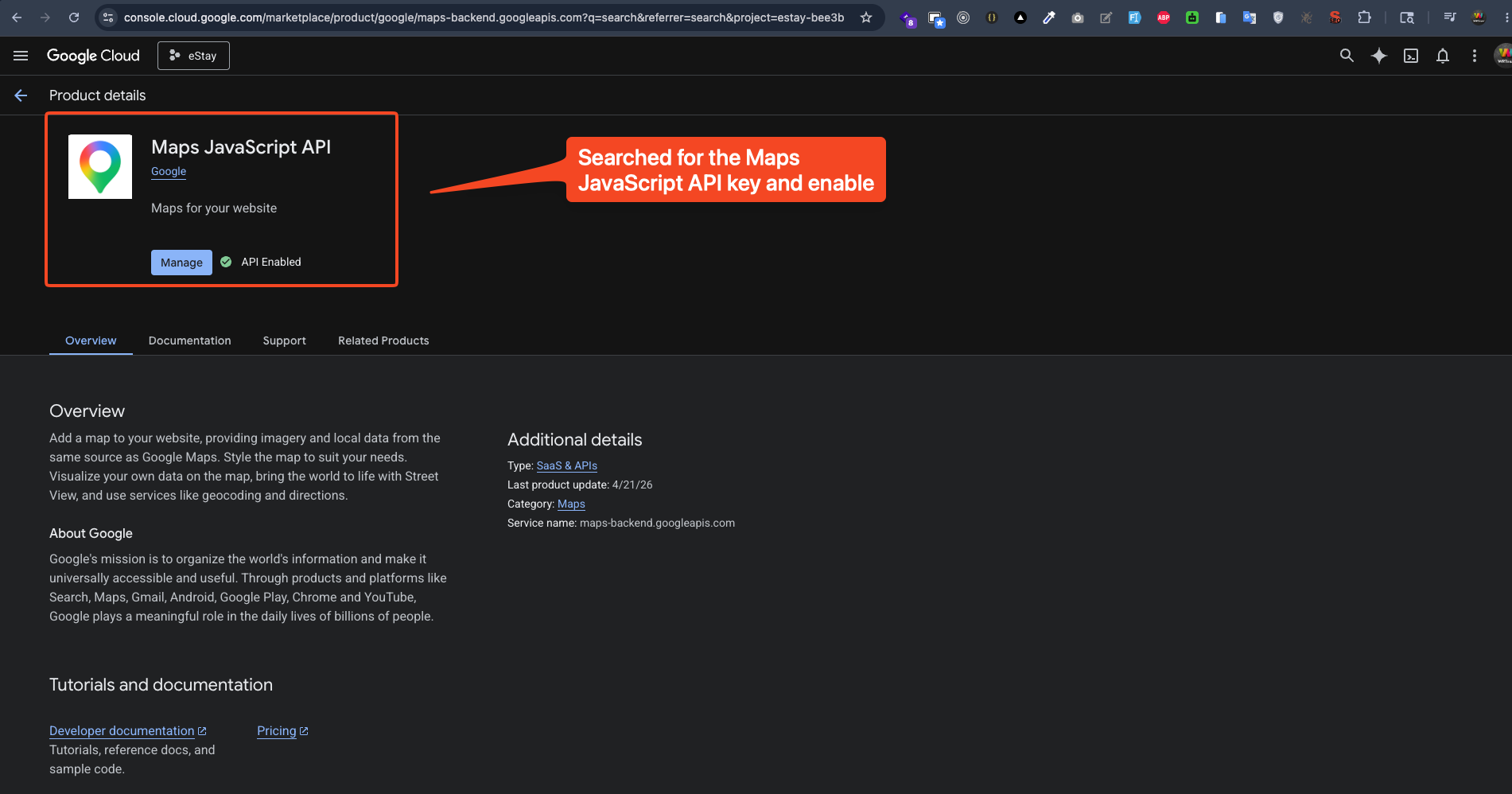Viewport: 1512px width, 794px height.
Task: Open the Google Cloud navigation hamburger menu
Action: point(21,56)
